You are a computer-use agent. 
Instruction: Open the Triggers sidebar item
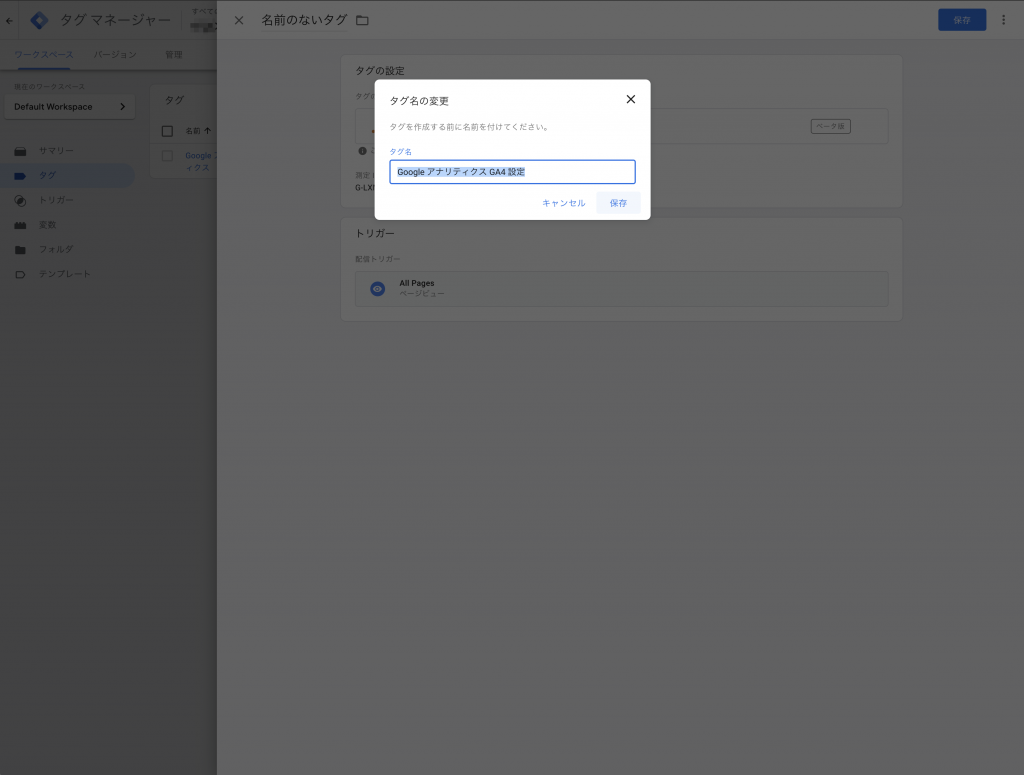(56, 200)
